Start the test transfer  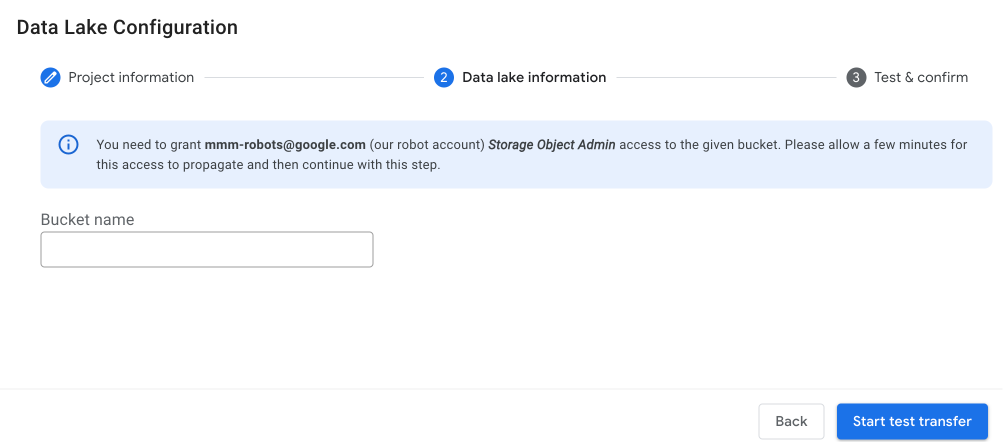[912, 421]
